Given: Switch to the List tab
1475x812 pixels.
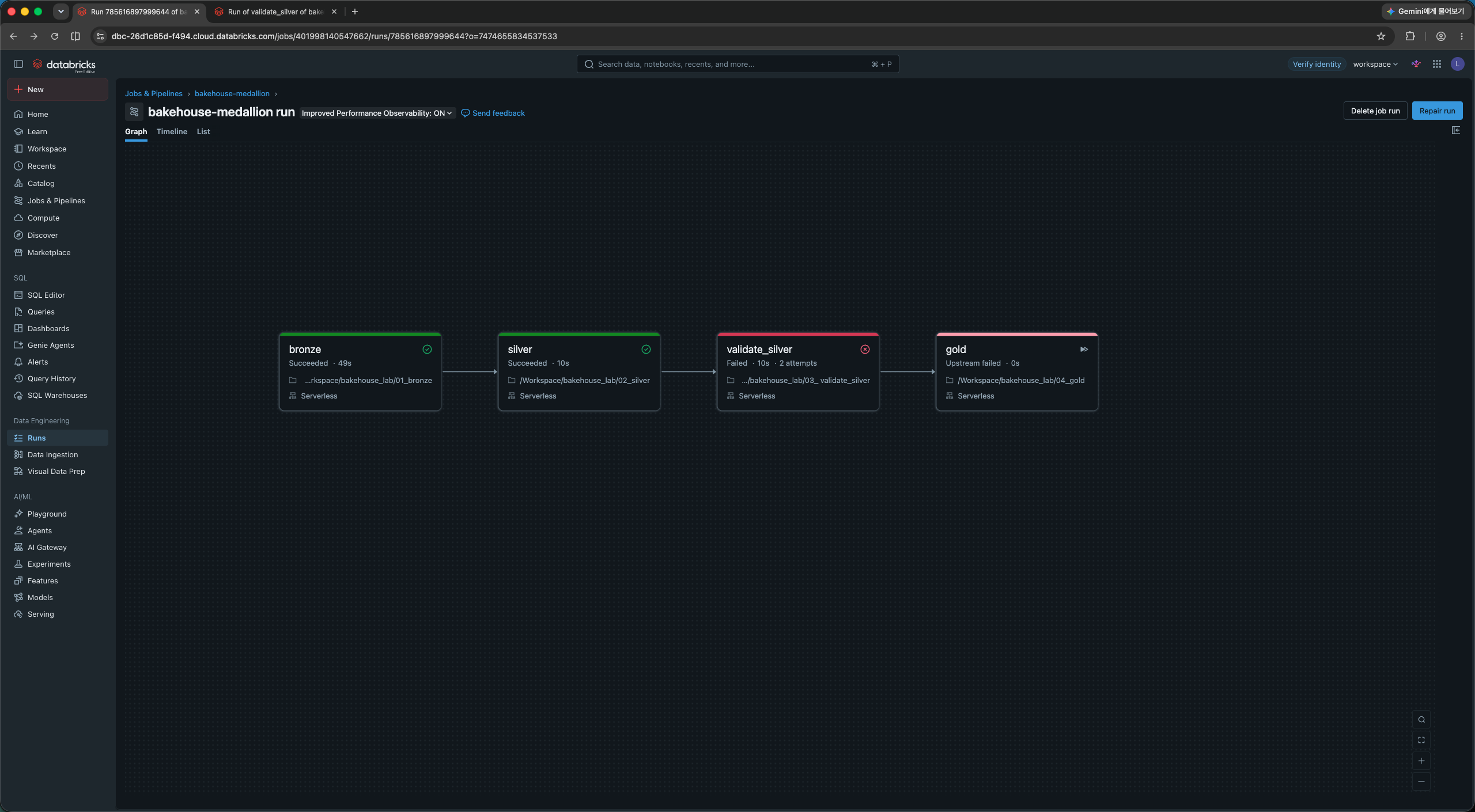Looking at the screenshot, I should (x=203, y=131).
